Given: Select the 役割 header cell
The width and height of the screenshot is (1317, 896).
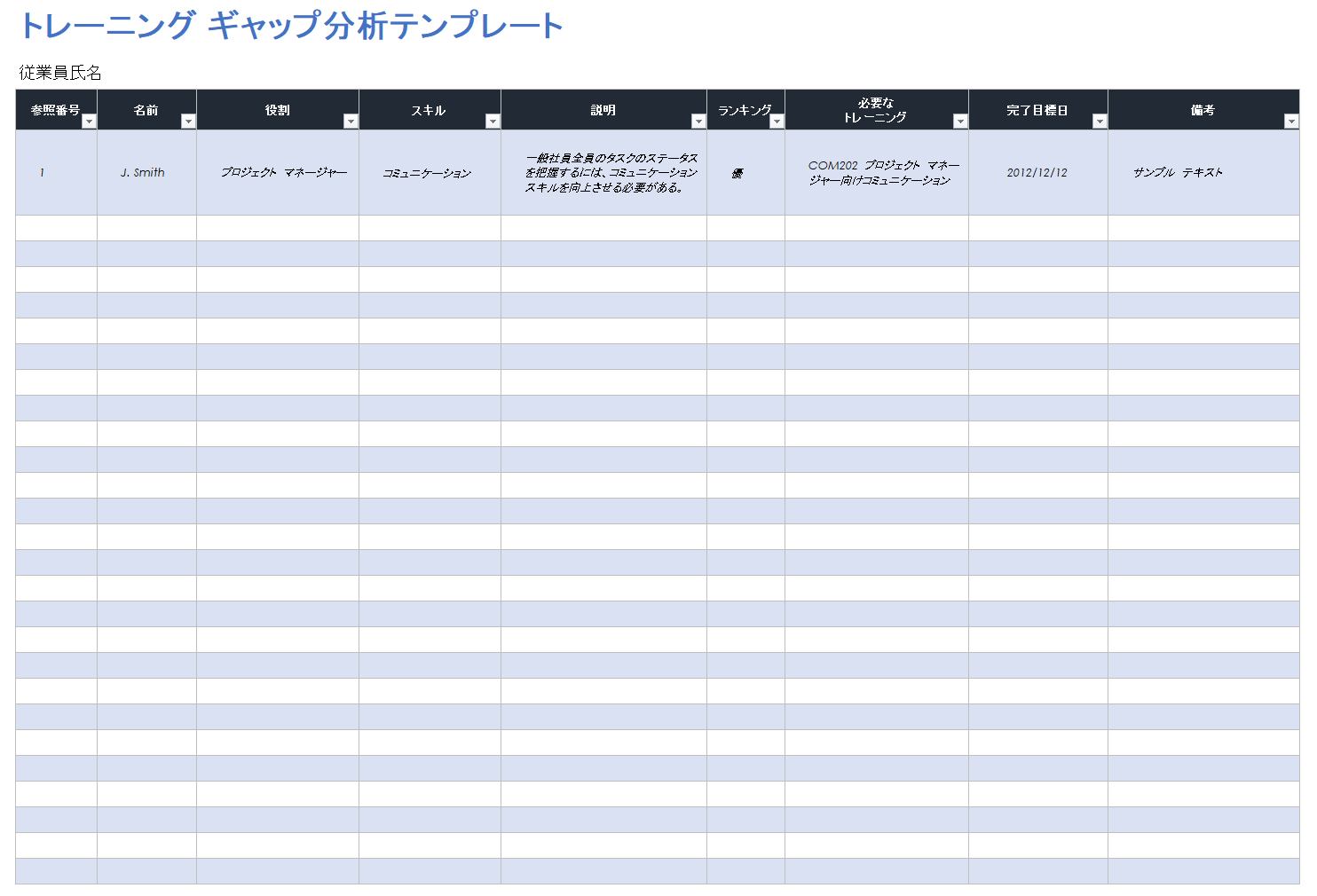Looking at the screenshot, I should 278,110.
